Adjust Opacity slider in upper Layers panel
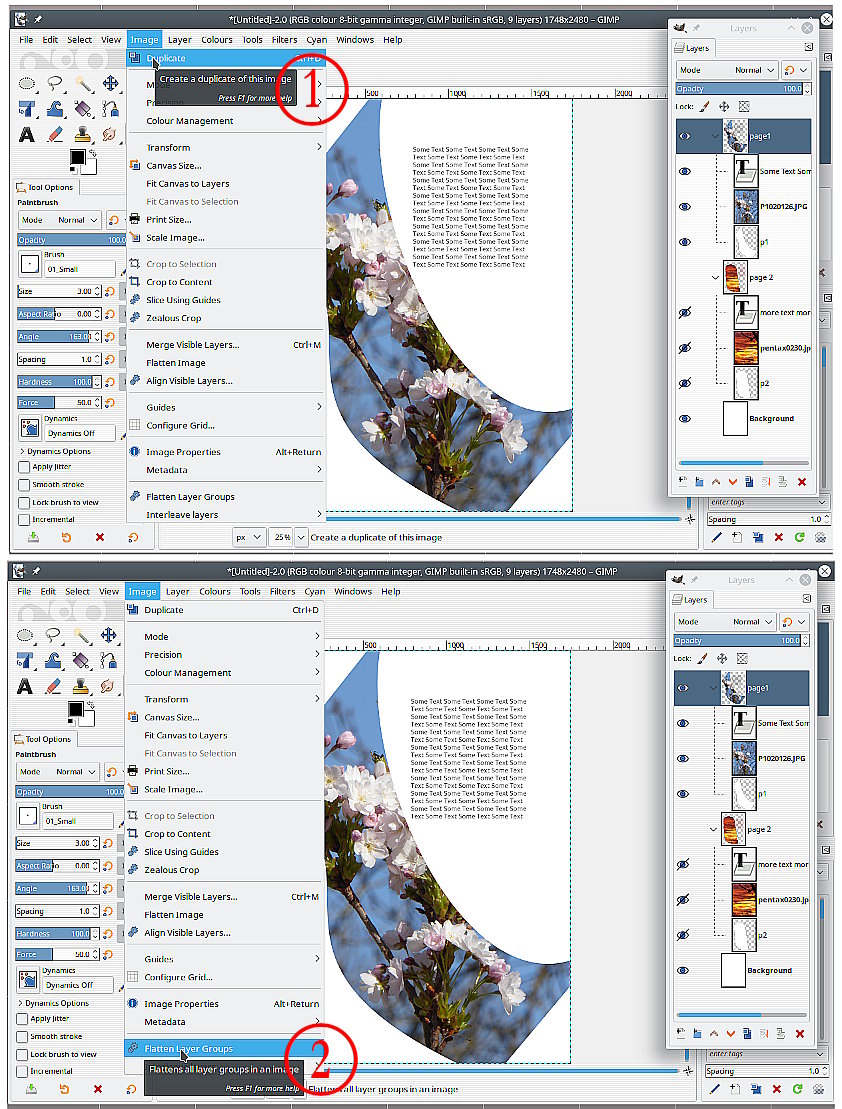 click(x=739, y=88)
